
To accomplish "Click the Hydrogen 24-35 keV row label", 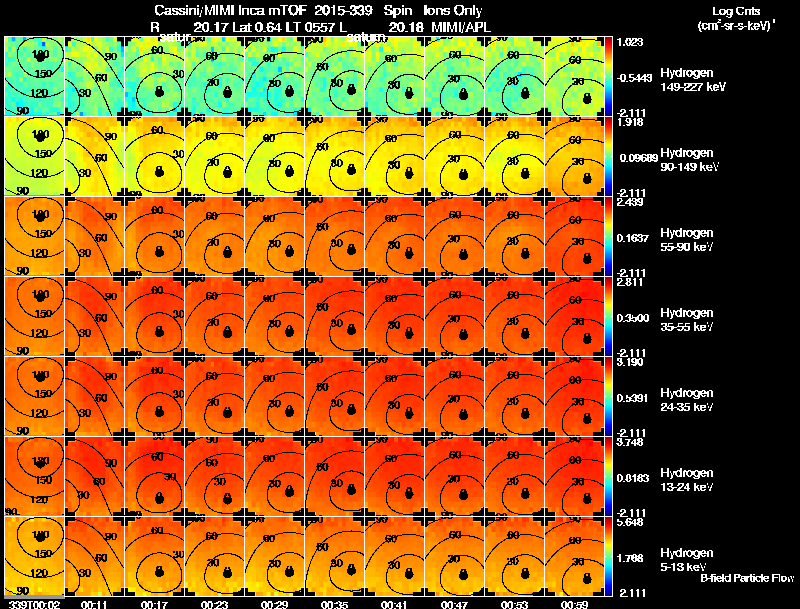I will [x=687, y=400].
